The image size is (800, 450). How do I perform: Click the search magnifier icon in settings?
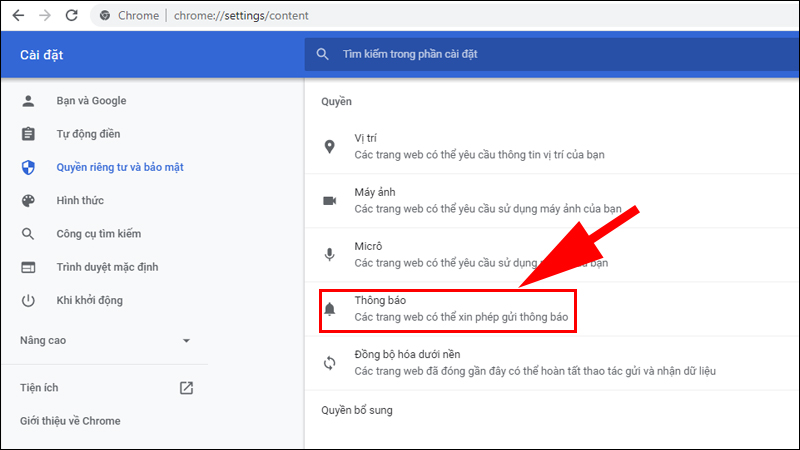point(322,54)
